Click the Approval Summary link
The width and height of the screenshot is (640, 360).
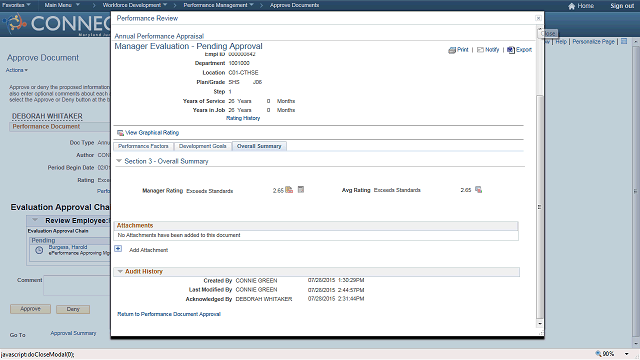[x=73, y=333]
